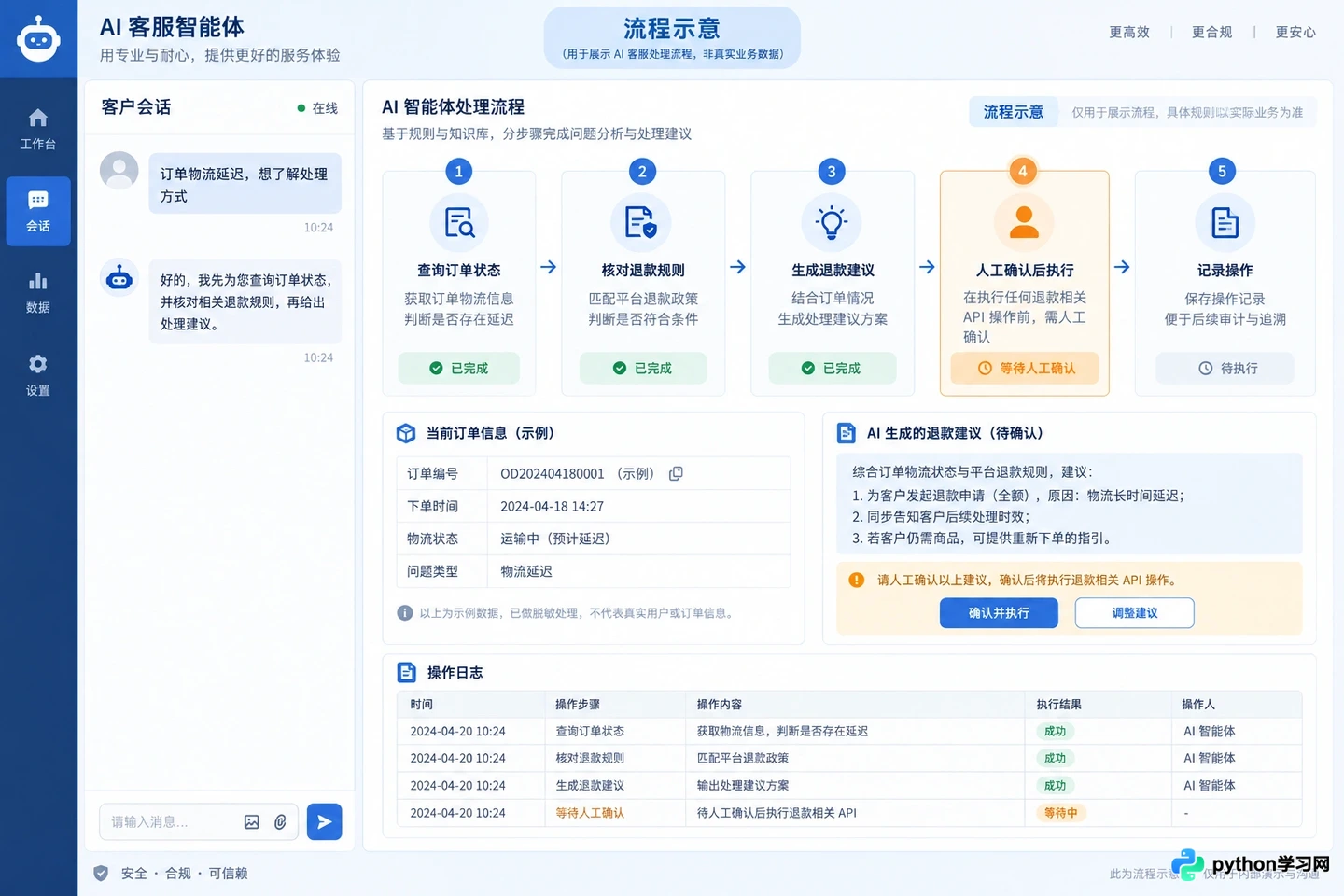1344x896 pixels.
Task: Click the customer avatar in the conversation
Action: point(119,171)
